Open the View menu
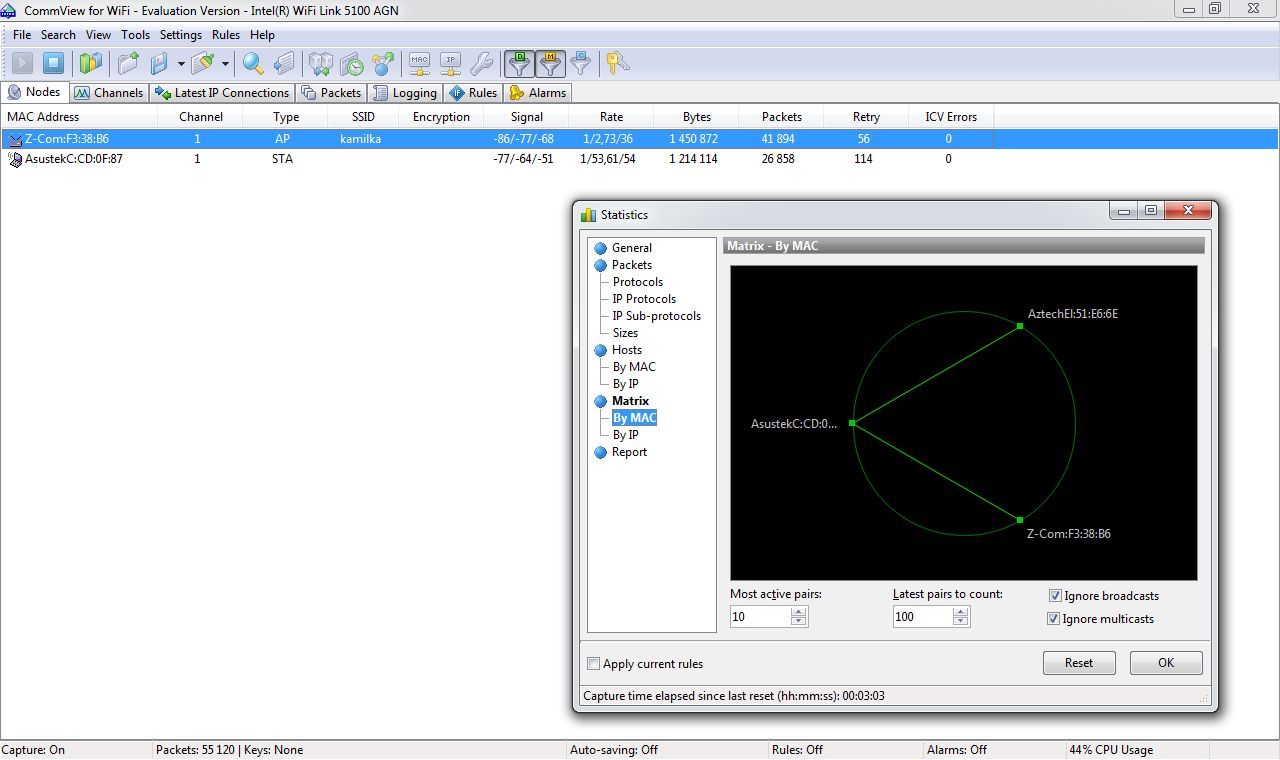The image size is (1280, 760). [98, 35]
